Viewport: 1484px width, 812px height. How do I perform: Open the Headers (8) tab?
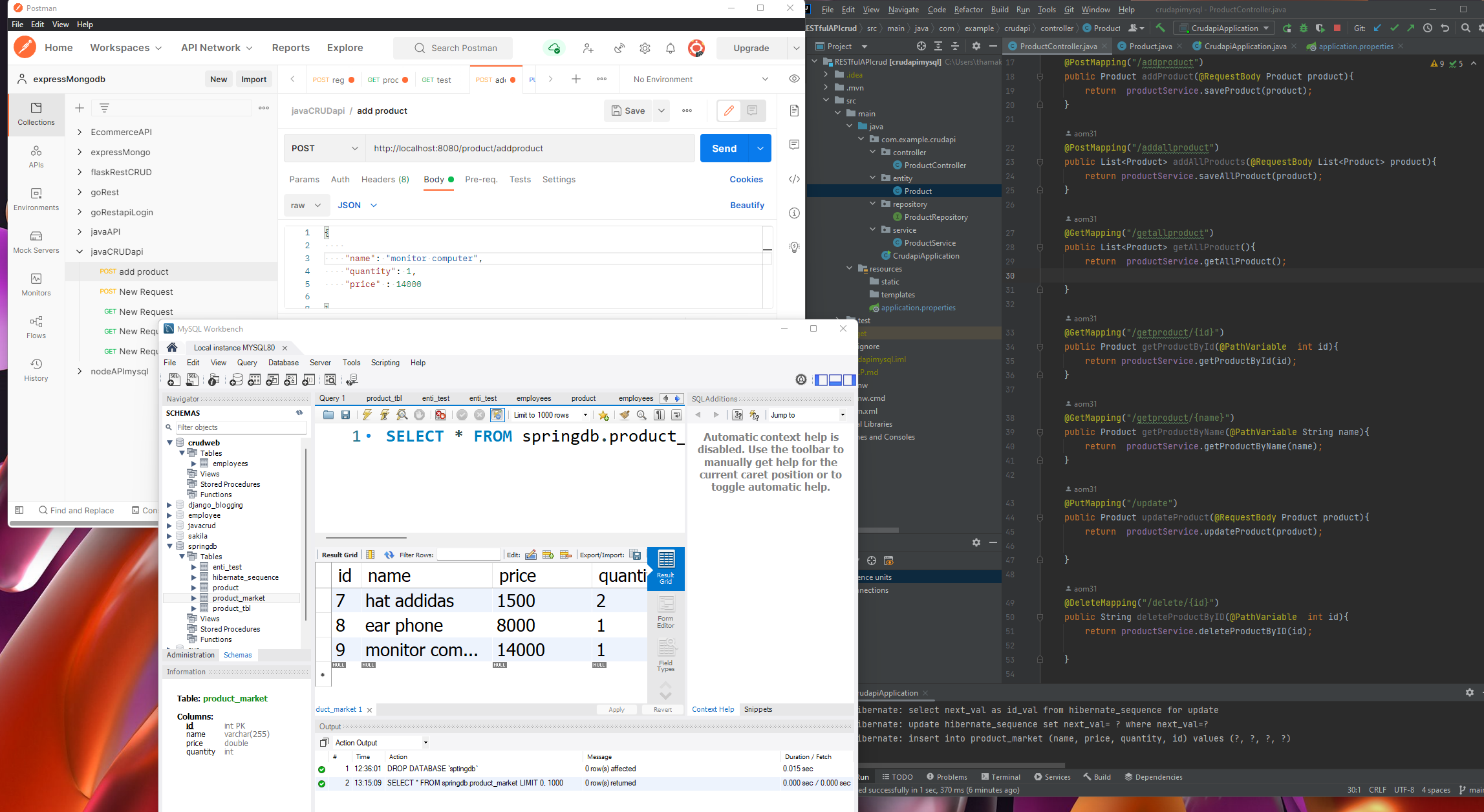click(x=385, y=179)
